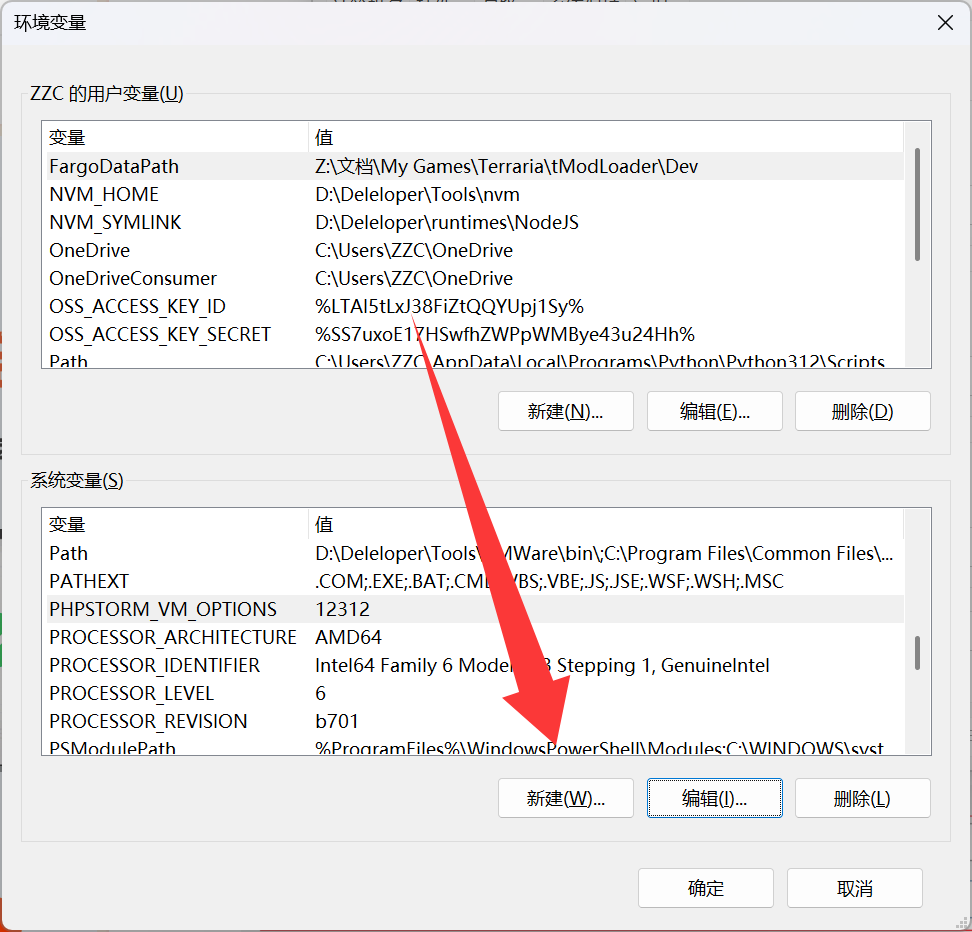Screen dimensions: 972x932
Task: Click 删除(D) under user variables
Action: click(862, 411)
